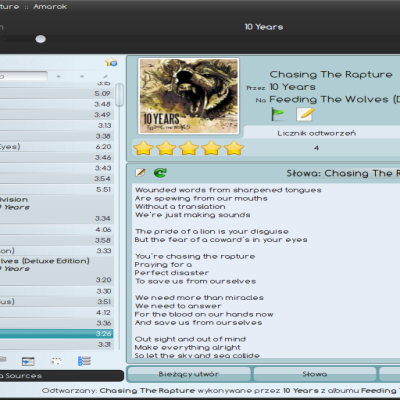This screenshot has height=400, width=400.
Task: Set rating to three stars
Action: point(189,148)
